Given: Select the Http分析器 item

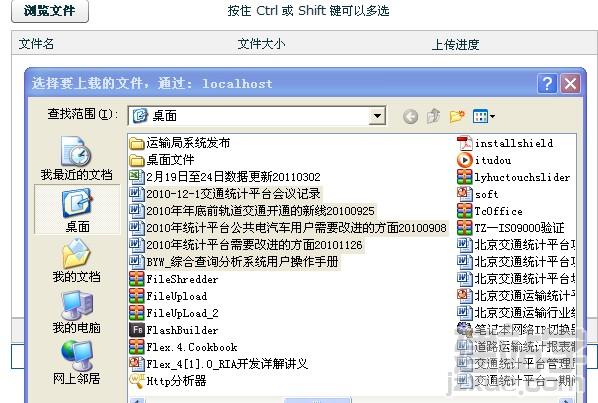Looking at the screenshot, I should click(168, 381).
